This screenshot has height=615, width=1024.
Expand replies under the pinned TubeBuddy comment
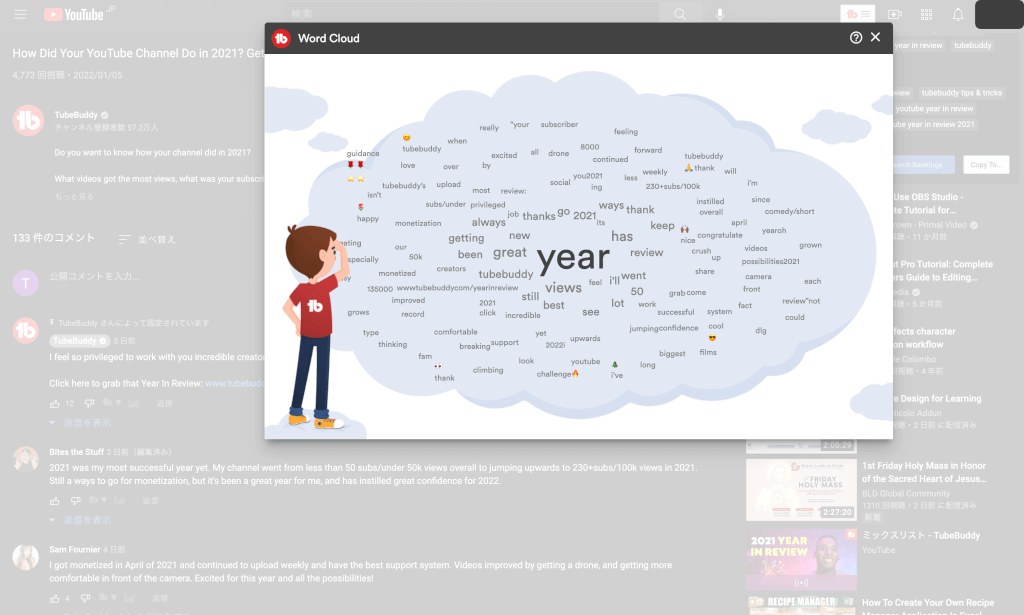click(x=81, y=423)
